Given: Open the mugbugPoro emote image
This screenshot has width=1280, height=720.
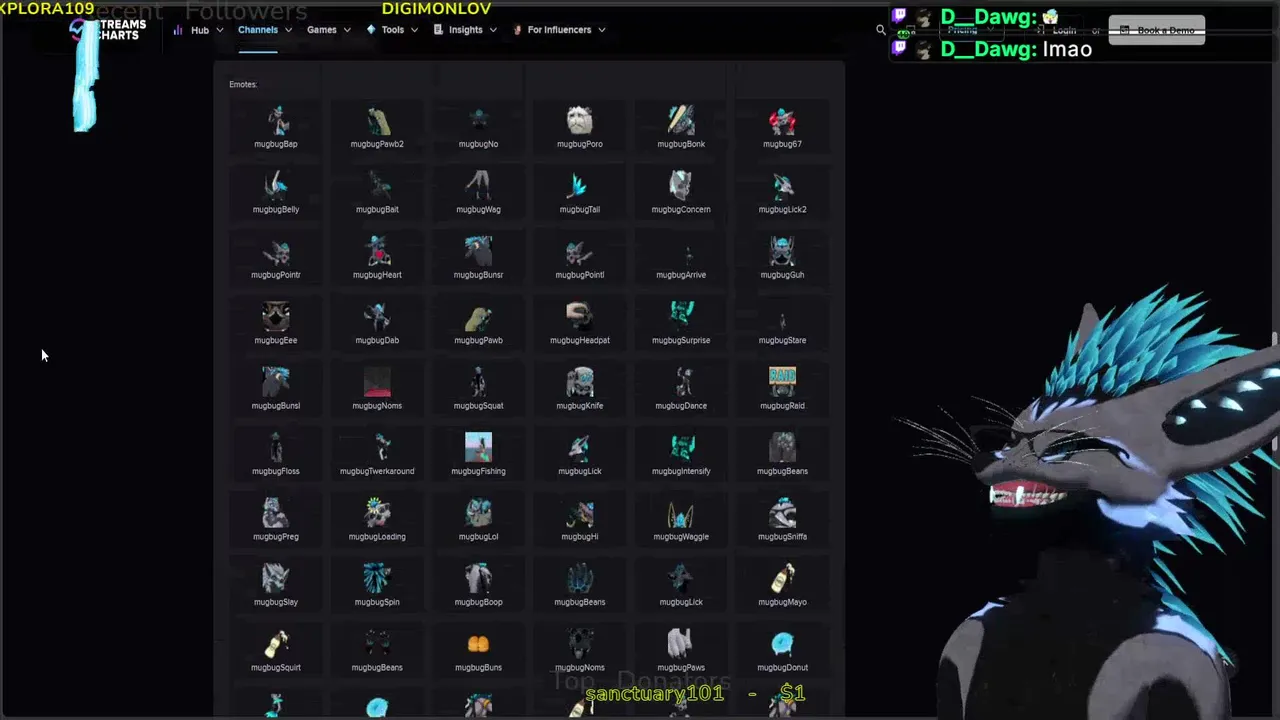Looking at the screenshot, I should [x=580, y=121].
